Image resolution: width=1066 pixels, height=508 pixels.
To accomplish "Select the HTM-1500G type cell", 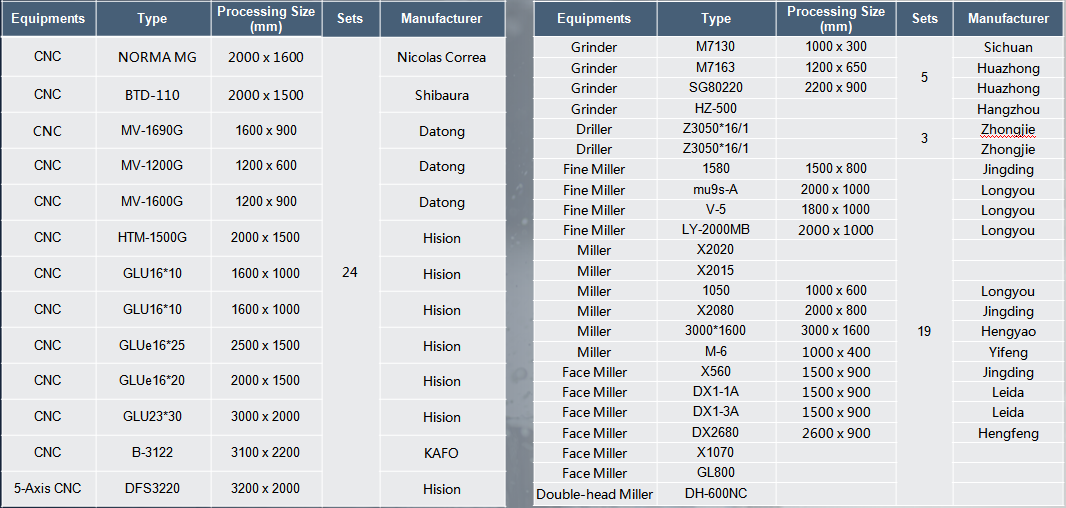I will tap(153, 238).
